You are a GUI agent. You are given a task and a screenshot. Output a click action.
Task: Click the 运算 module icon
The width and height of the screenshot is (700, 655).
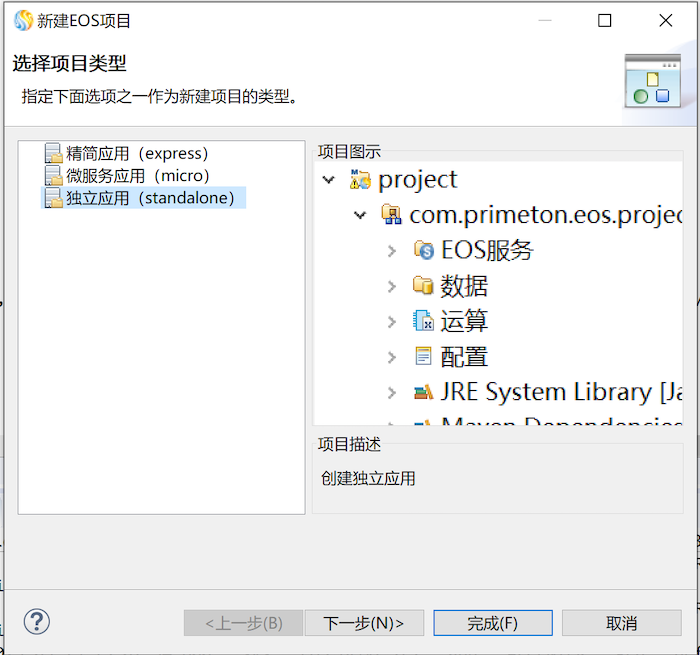click(424, 321)
